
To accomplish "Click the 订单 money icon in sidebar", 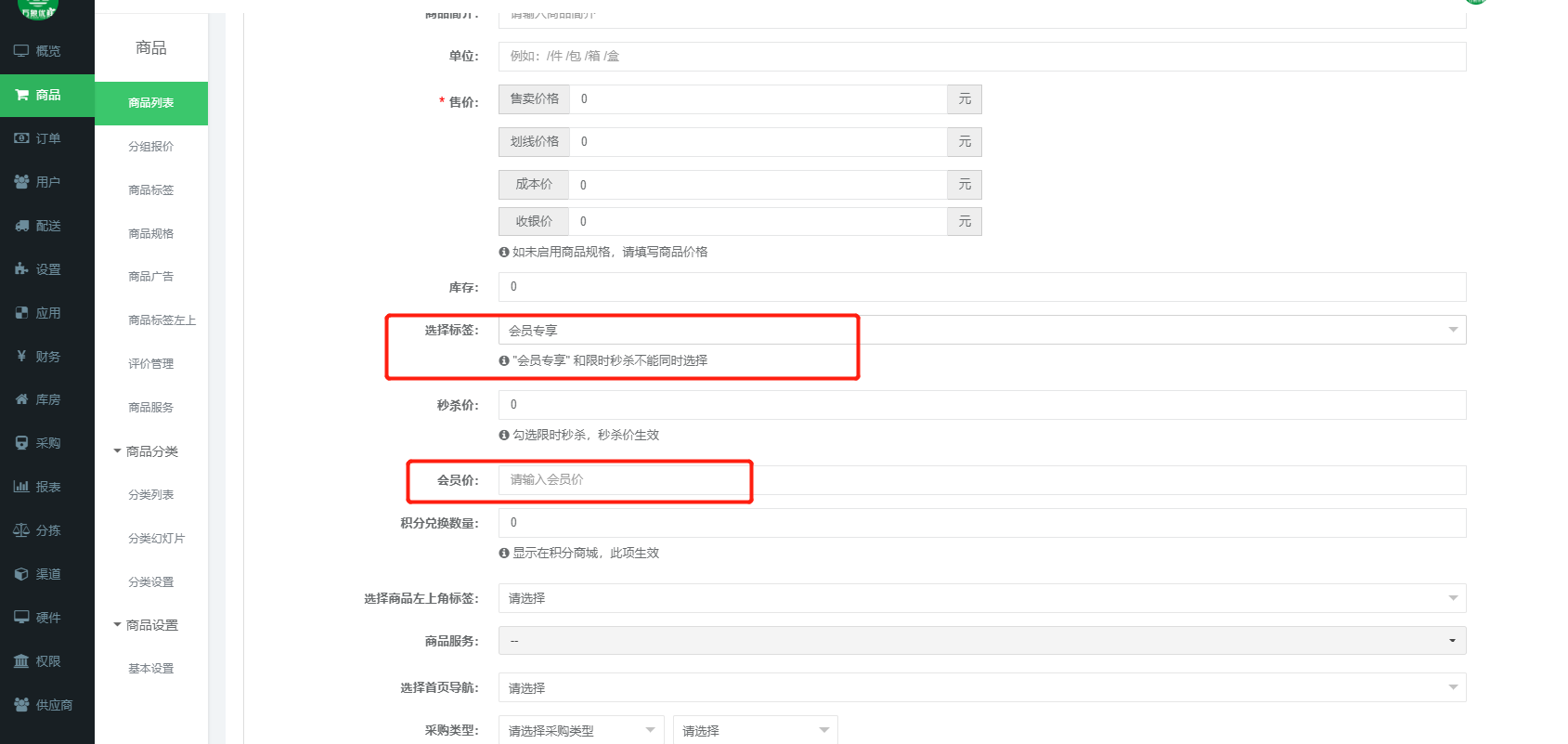I will click(x=21, y=138).
